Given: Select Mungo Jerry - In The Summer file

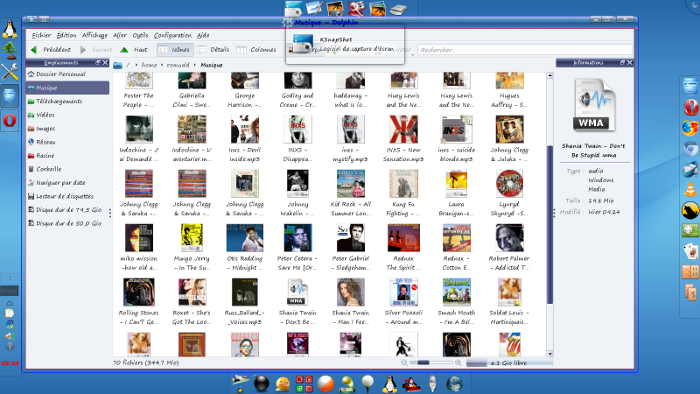Looking at the screenshot, I should [192, 248].
